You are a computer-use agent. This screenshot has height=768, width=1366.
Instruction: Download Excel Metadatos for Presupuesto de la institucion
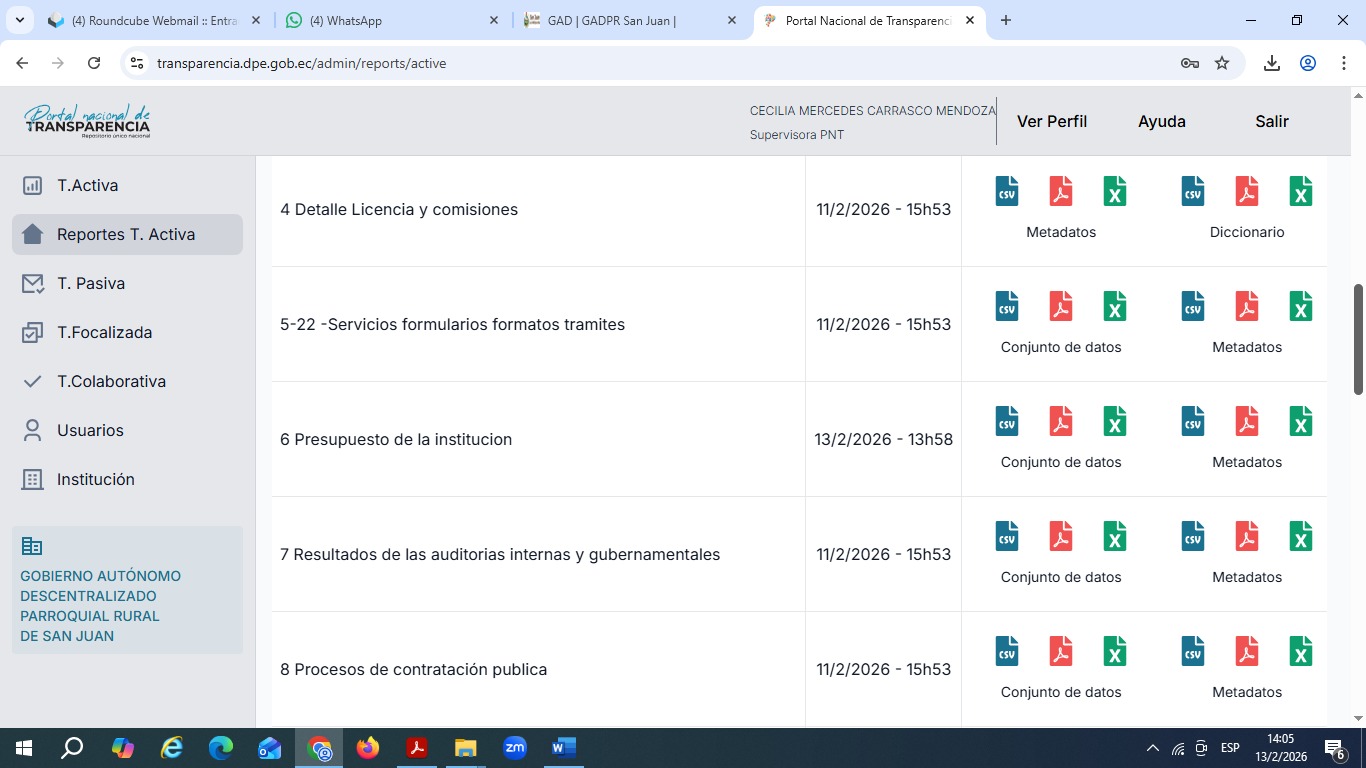point(1301,421)
